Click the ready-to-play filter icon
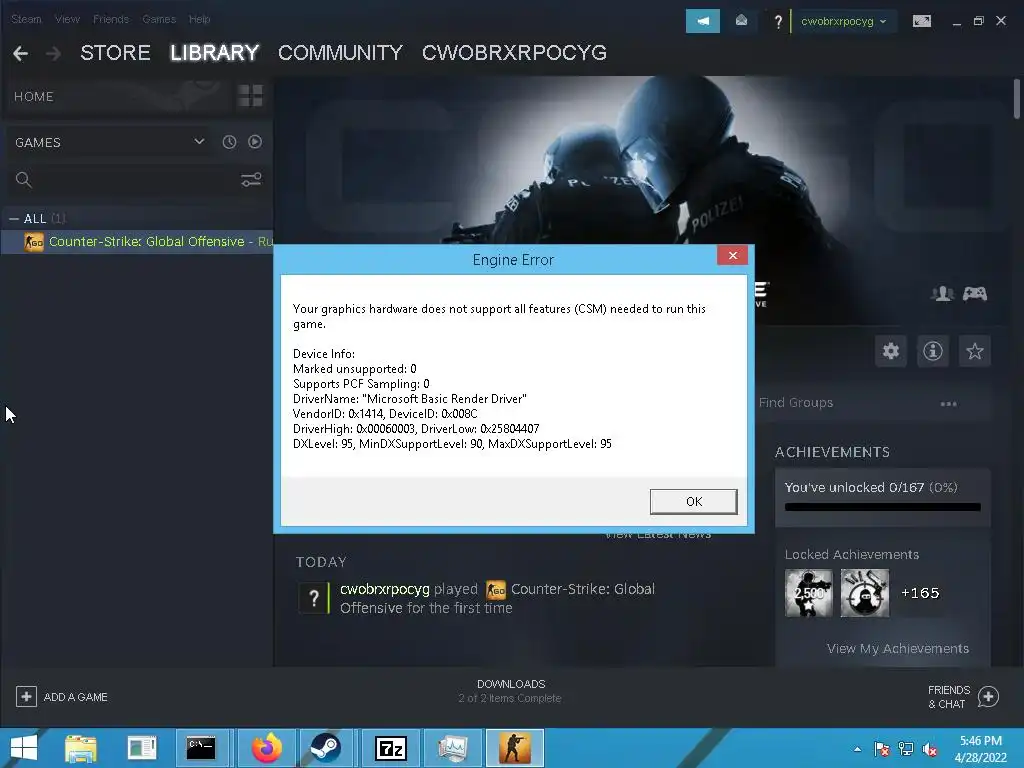This screenshot has height=768, width=1024. pos(255,142)
